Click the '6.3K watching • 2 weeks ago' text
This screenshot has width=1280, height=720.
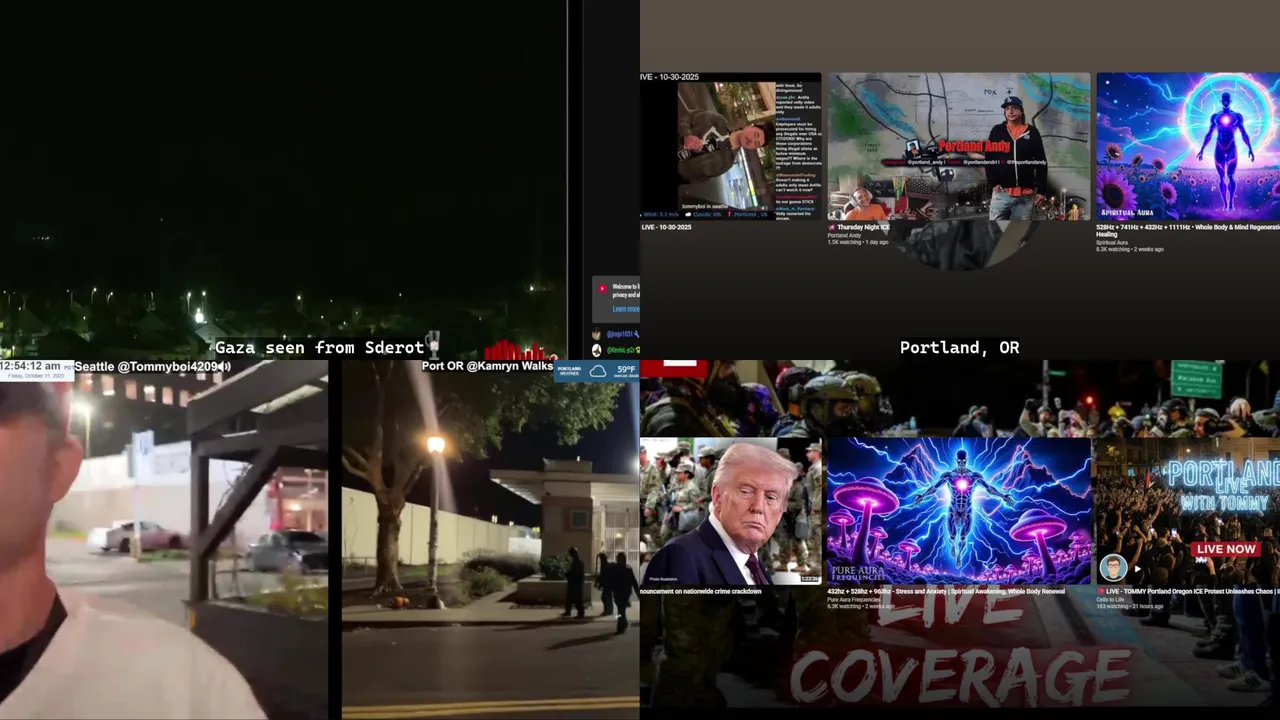pos(861,606)
